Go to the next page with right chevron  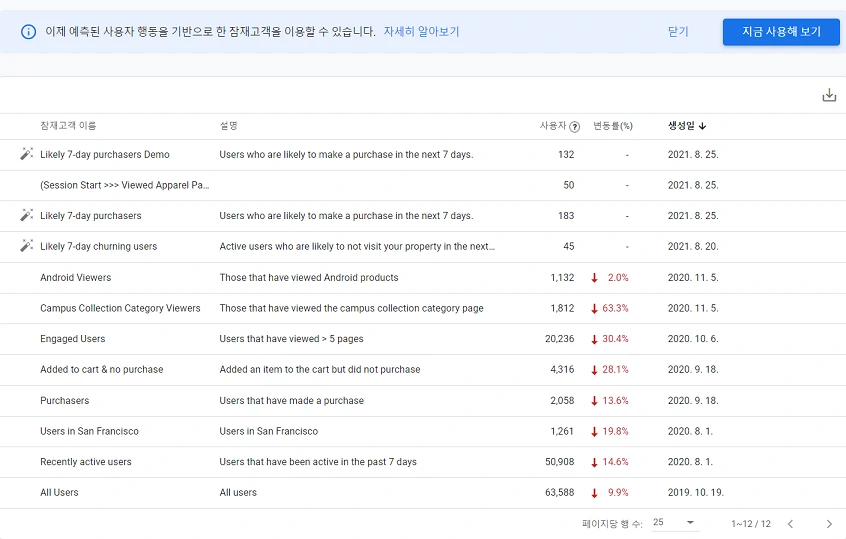[x=829, y=524]
